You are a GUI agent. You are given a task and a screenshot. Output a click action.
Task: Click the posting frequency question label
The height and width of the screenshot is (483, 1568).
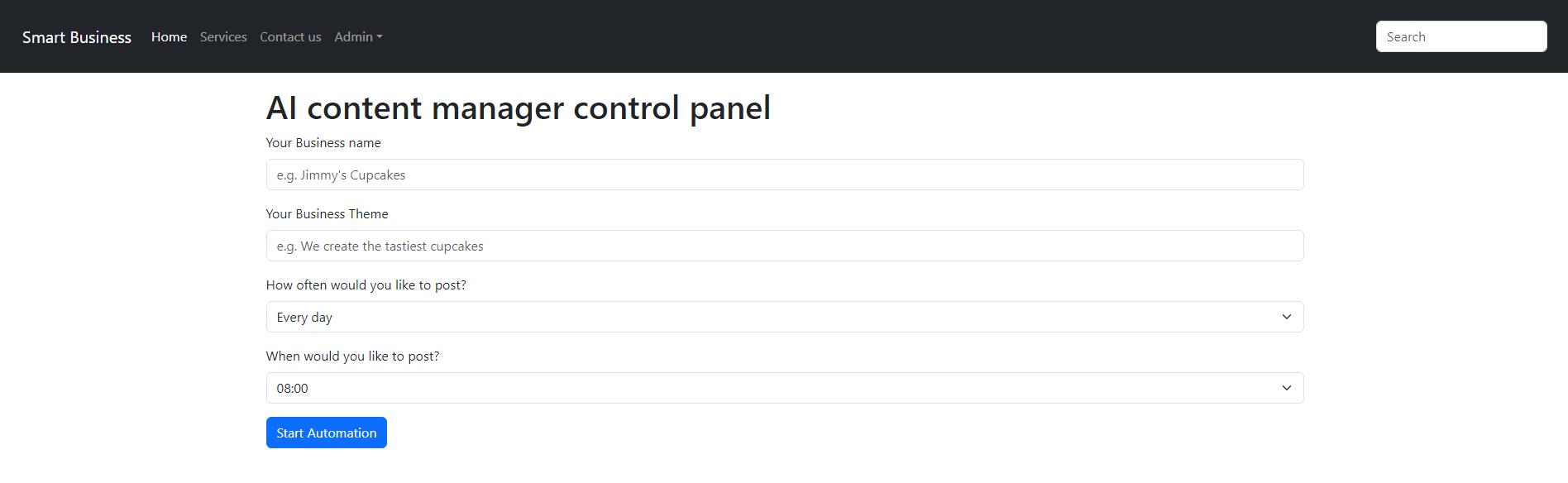366,285
